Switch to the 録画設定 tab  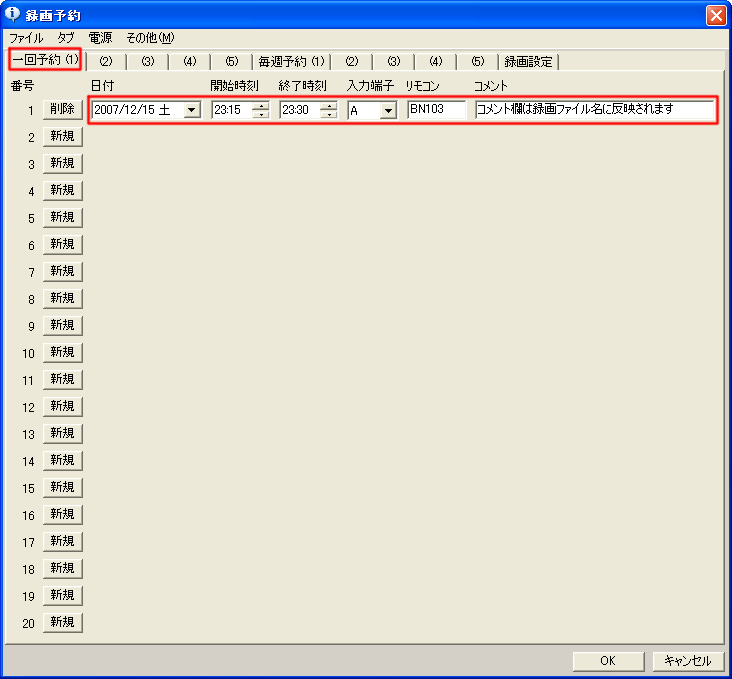[529, 62]
